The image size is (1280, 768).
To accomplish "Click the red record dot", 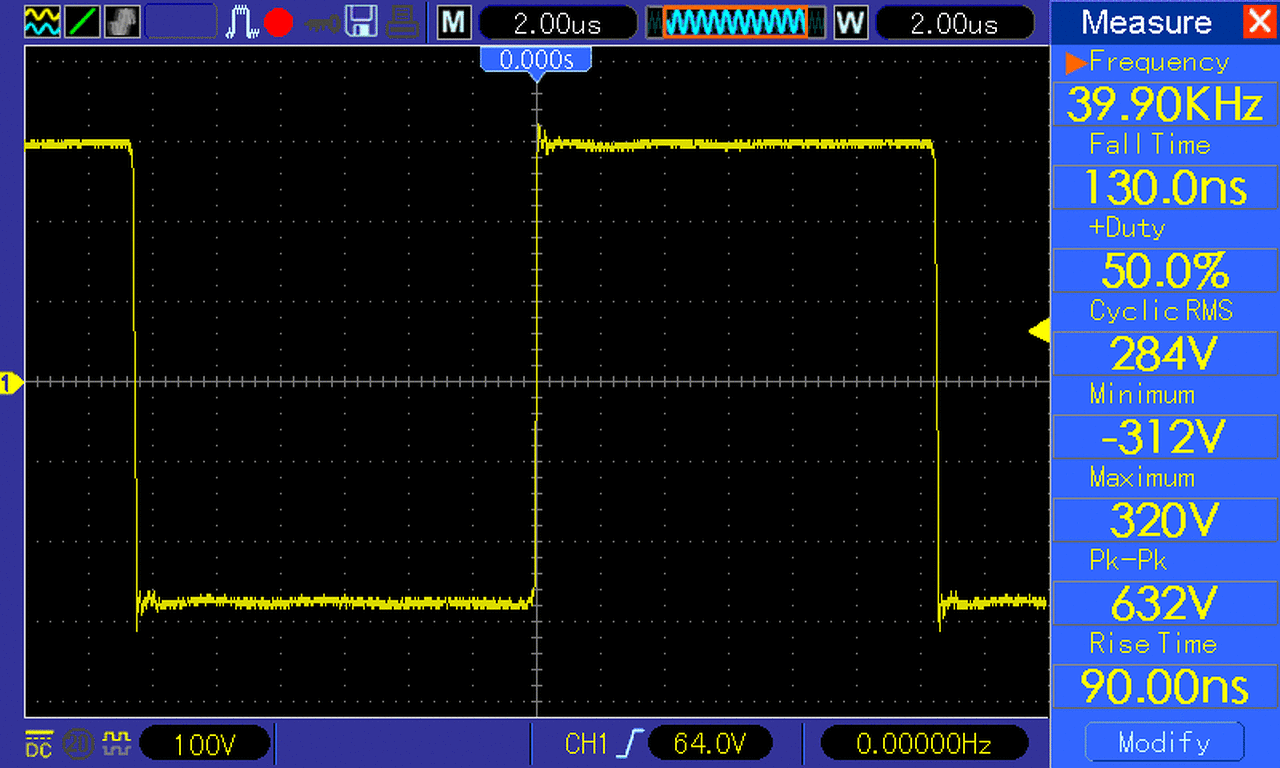I will [279, 22].
